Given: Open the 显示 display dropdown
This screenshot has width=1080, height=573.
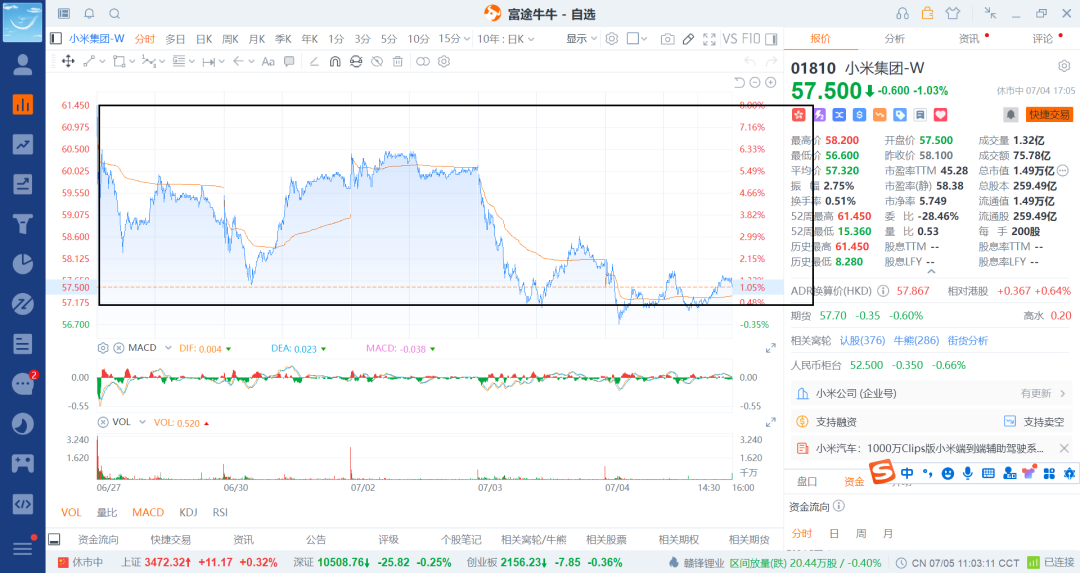Looking at the screenshot, I should [x=581, y=39].
